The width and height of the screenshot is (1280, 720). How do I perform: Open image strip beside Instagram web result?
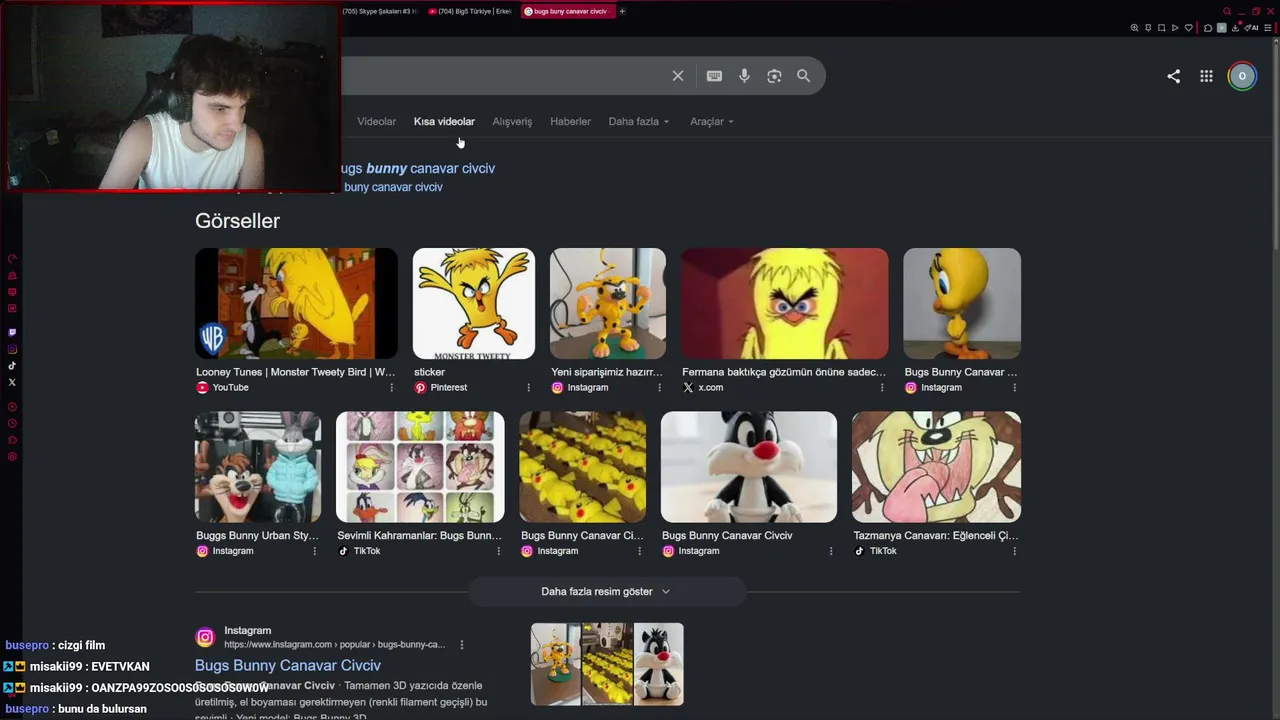click(607, 664)
